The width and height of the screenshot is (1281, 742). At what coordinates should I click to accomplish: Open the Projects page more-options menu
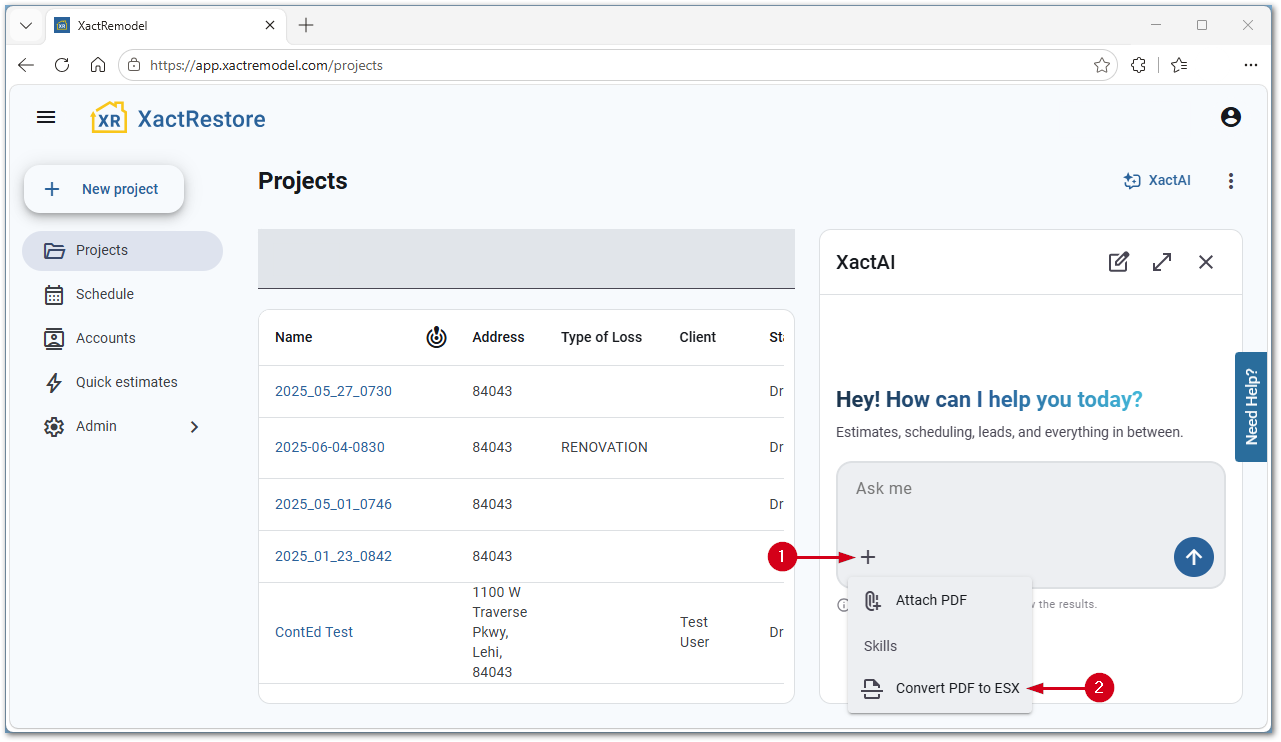[x=1231, y=181]
